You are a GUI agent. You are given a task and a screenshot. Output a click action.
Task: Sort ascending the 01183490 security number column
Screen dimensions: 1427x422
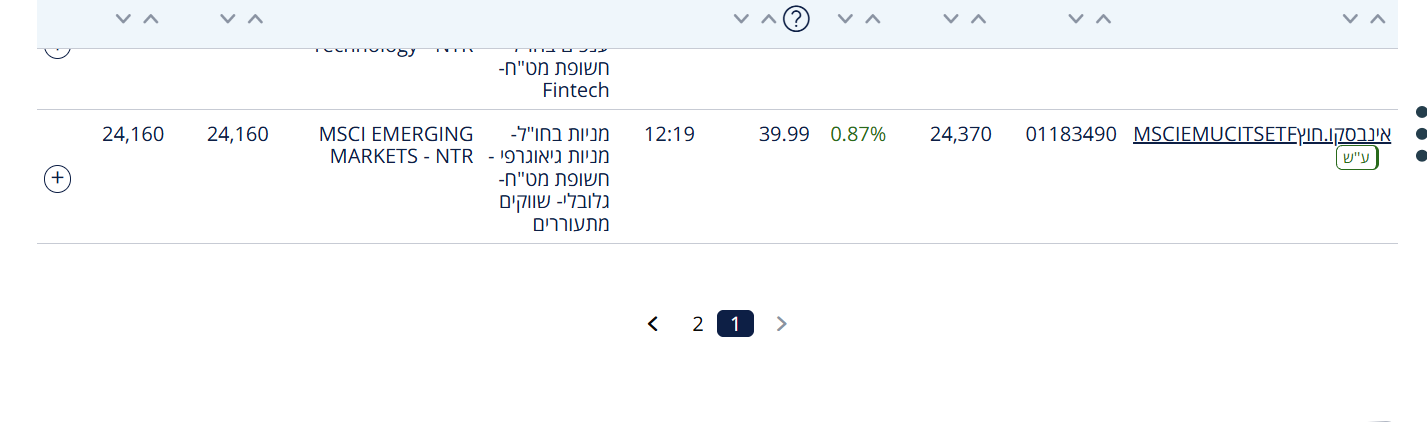(1103, 19)
